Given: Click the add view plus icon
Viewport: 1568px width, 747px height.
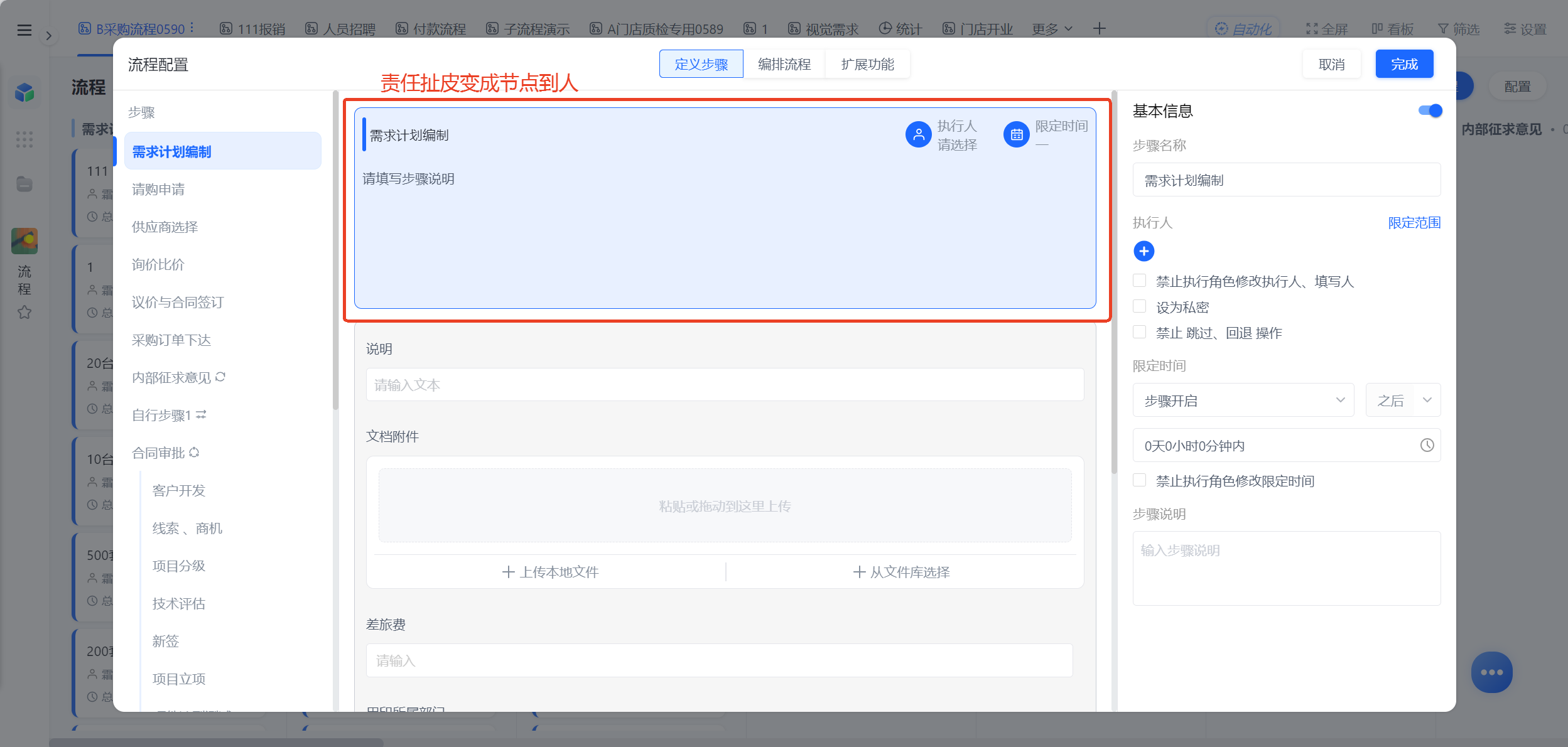Looking at the screenshot, I should point(1099,29).
